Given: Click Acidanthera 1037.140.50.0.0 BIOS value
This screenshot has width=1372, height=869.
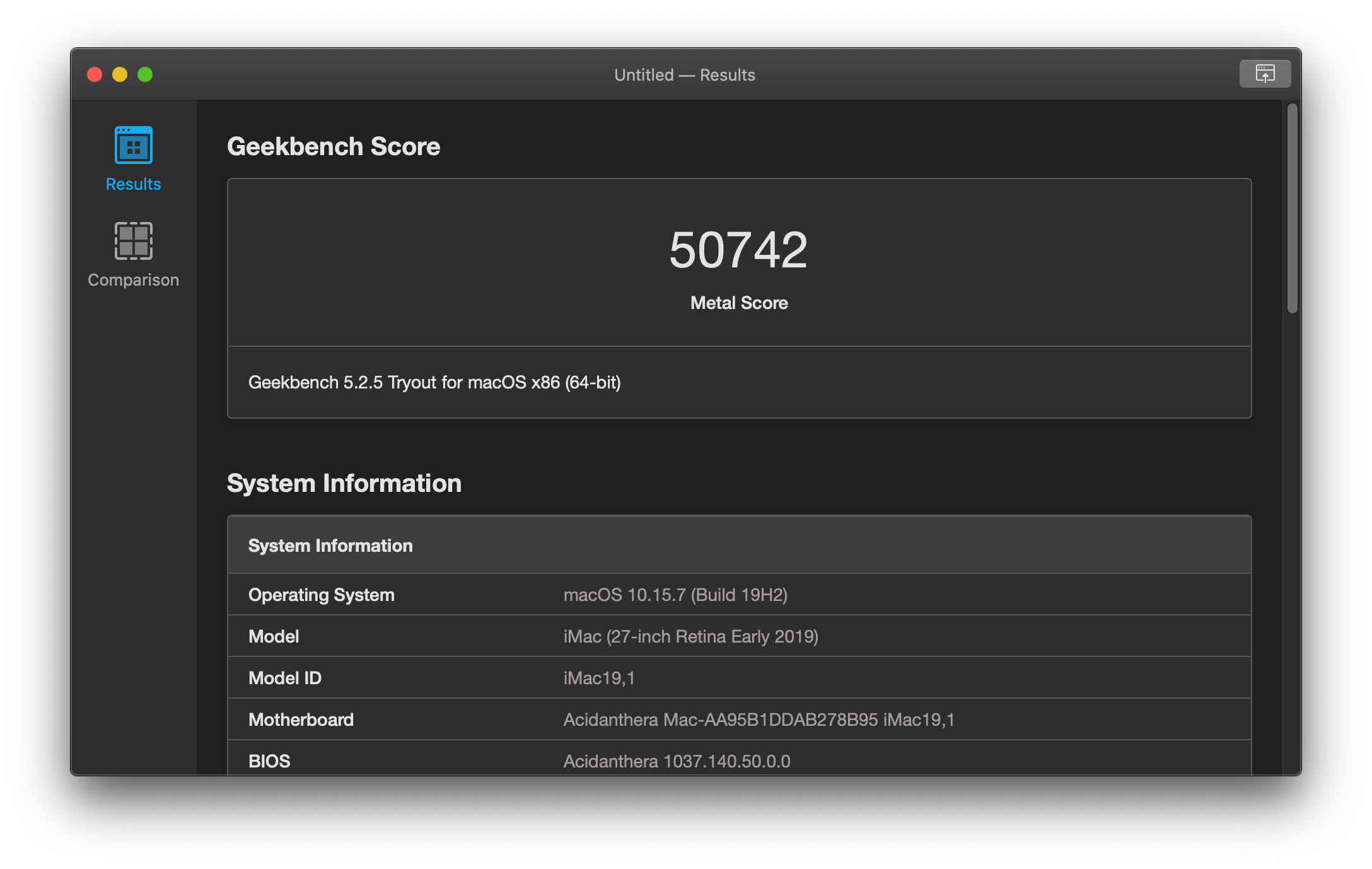Looking at the screenshot, I should [677, 761].
